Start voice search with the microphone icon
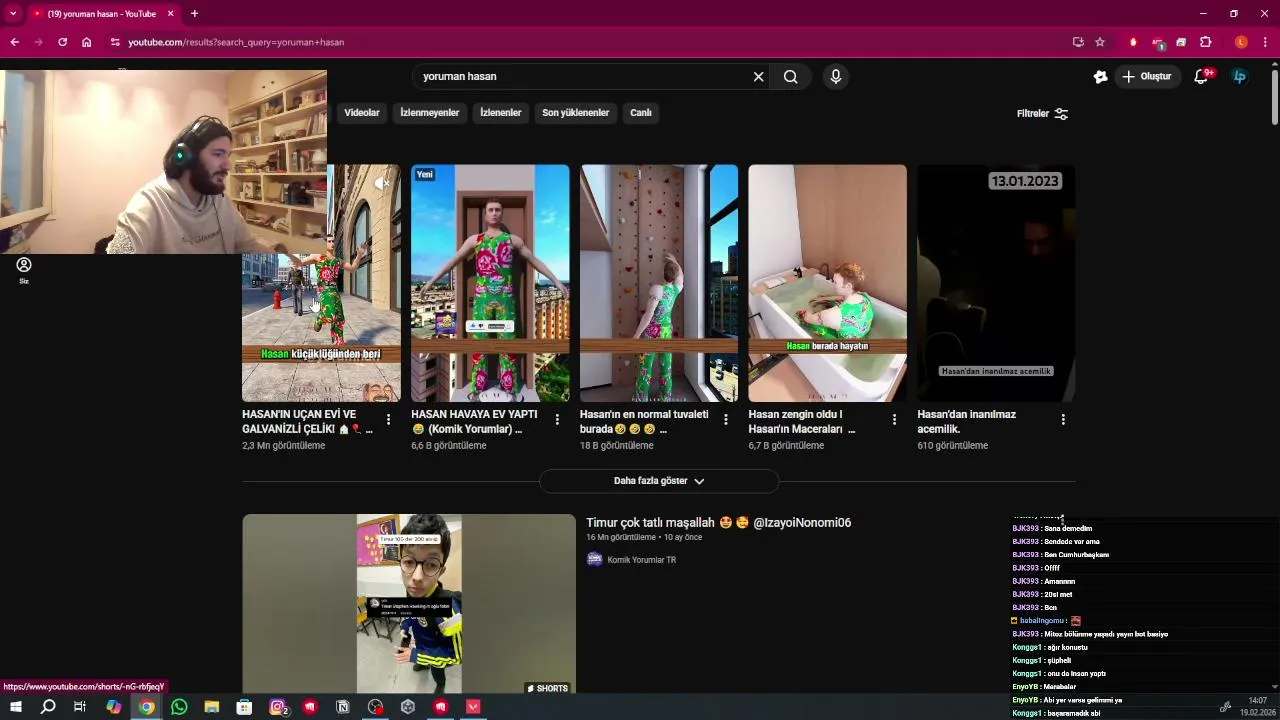This screenshot has height=720, width=1280. pyautogui.click(x=836, y=77)
